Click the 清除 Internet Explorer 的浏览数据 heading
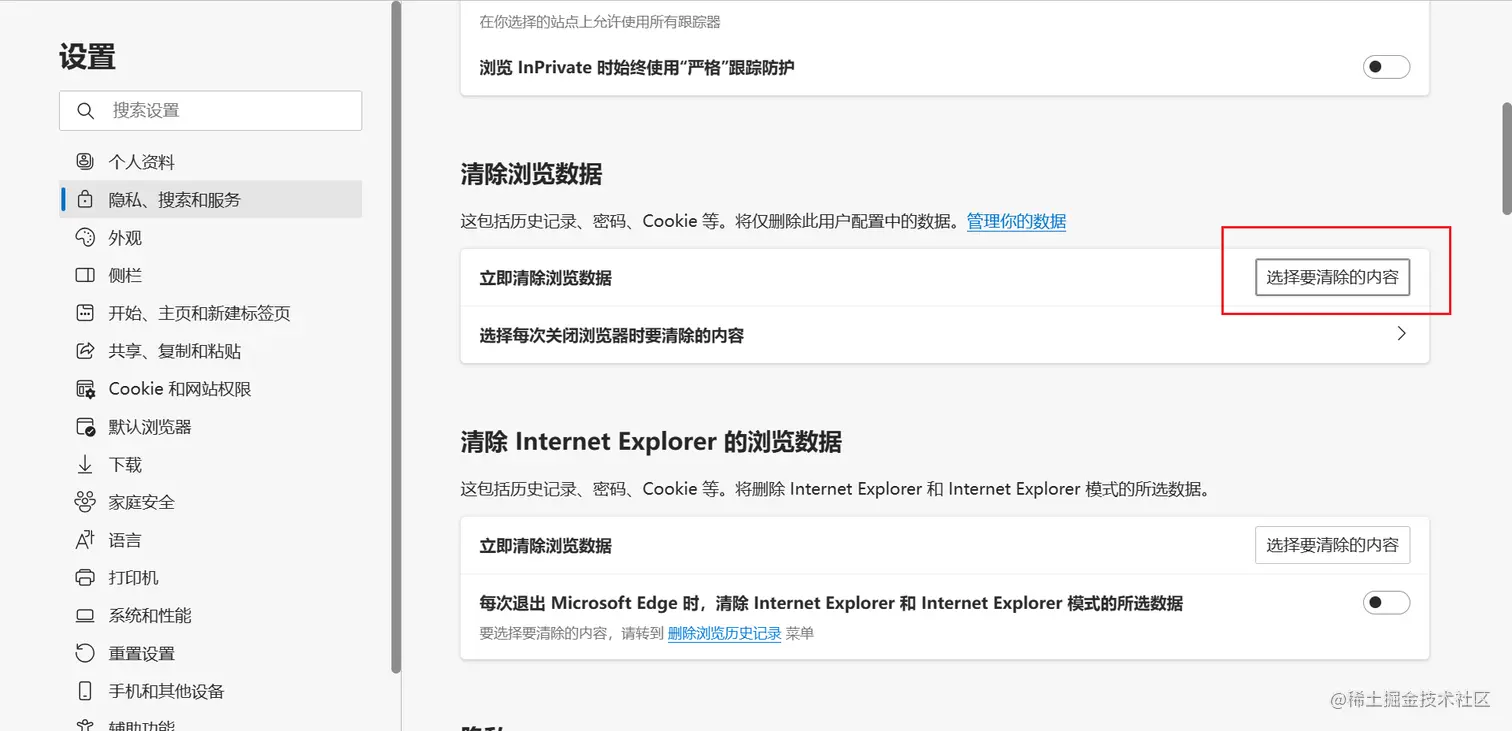This screenshot has width=1512, height=731. click(x=651, y=441)
